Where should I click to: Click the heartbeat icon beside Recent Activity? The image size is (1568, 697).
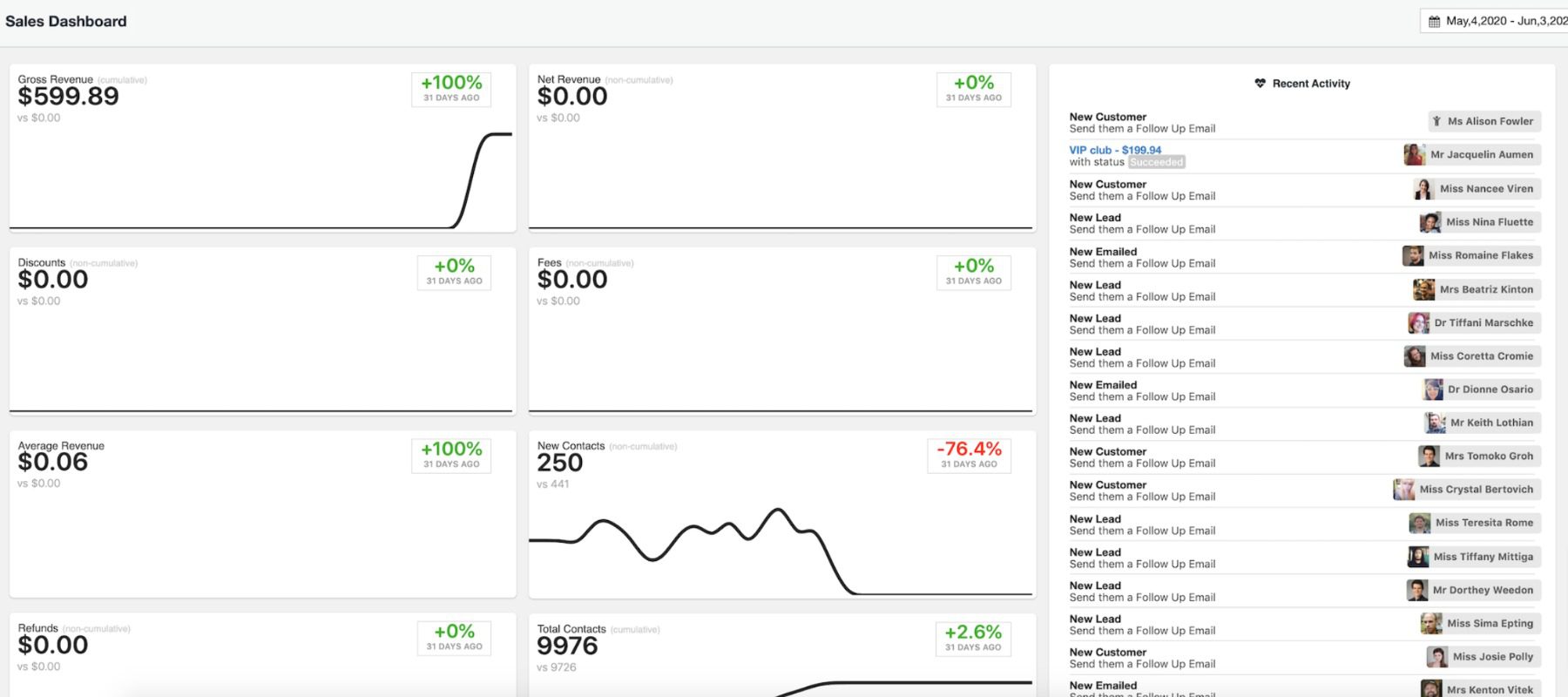tap(1260, 84)
